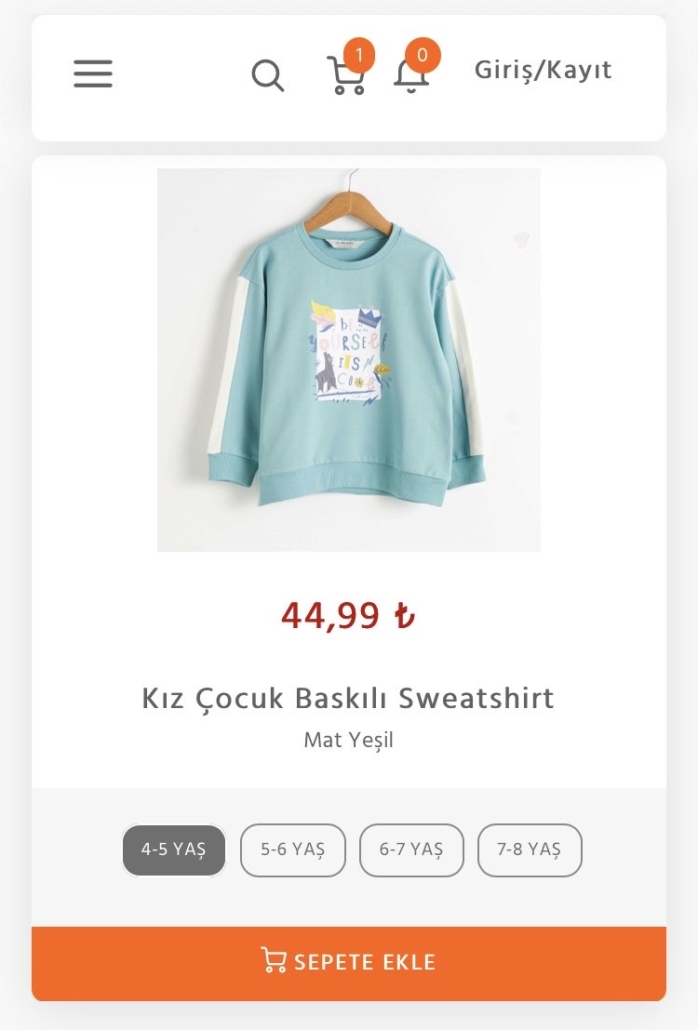
Task: Open the shopping cart icon
Action: (x=345, y=77)
